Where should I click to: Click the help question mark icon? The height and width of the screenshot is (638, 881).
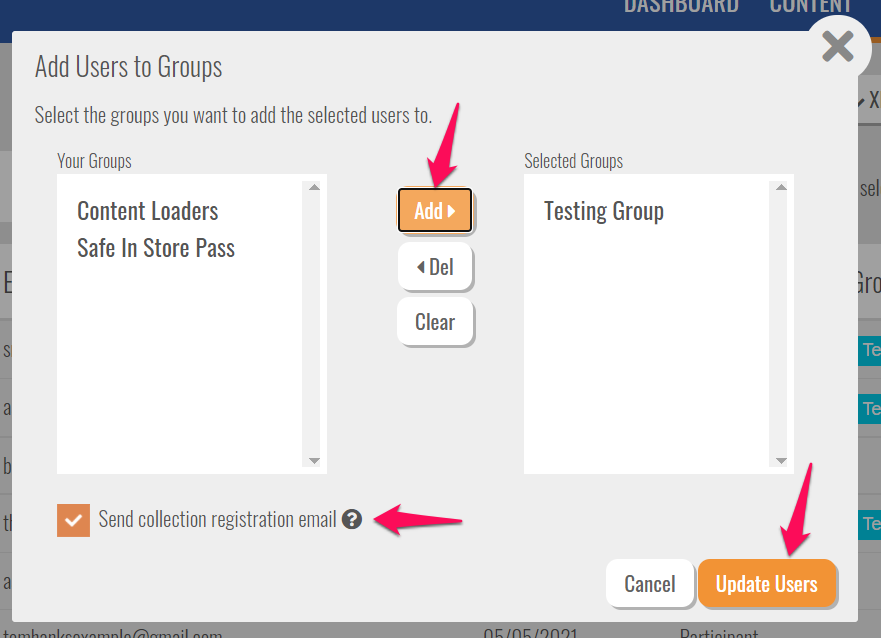point(351,519)
